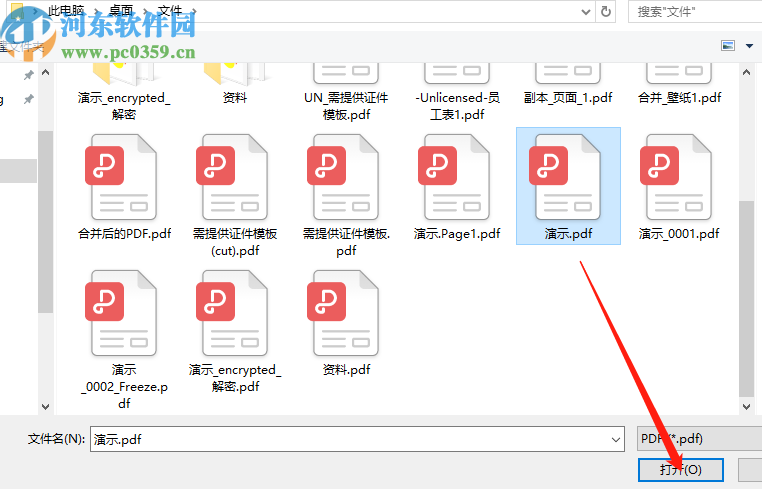The image size is (762, 489).
Task: Click the file list vertical scrollbar thumb
Action: click(x=746, y=298)
